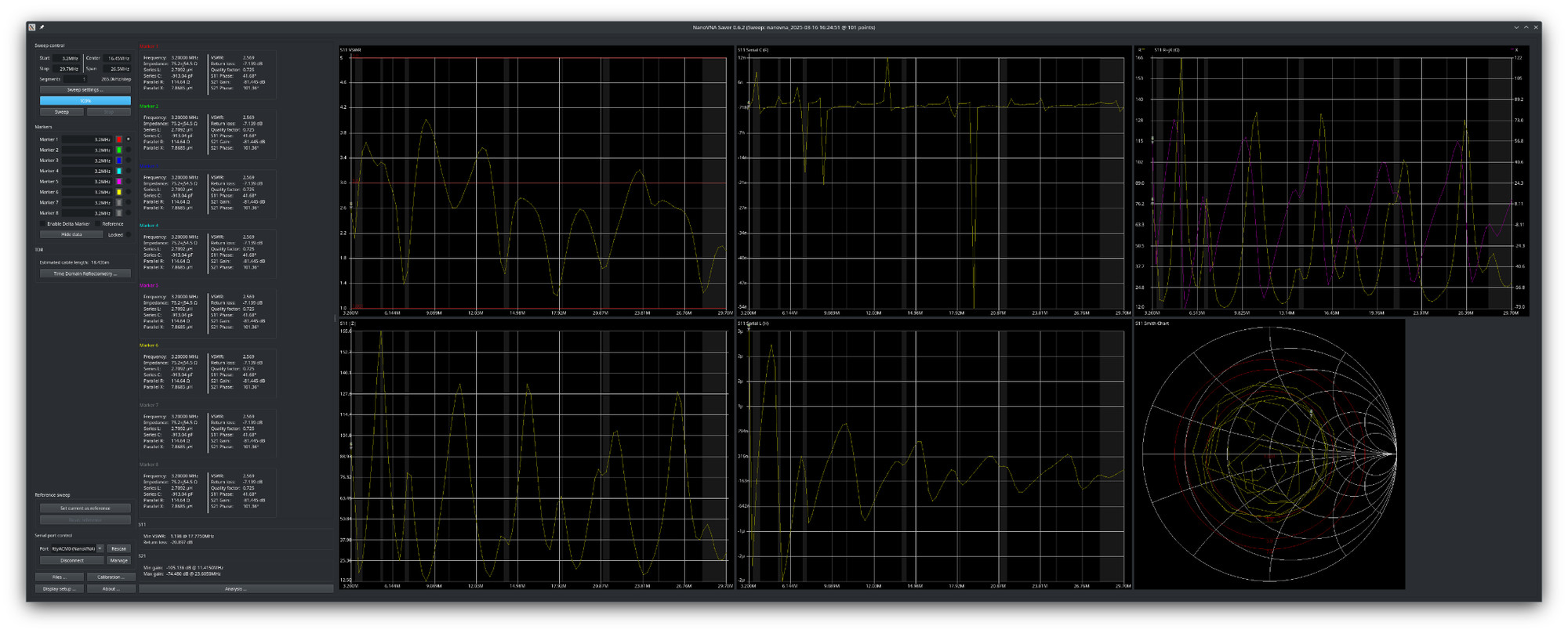This screenshot has width=1568, height=633.
Task: Open the Files dialog
Action: pyautogui.click(x=59, y=577)
